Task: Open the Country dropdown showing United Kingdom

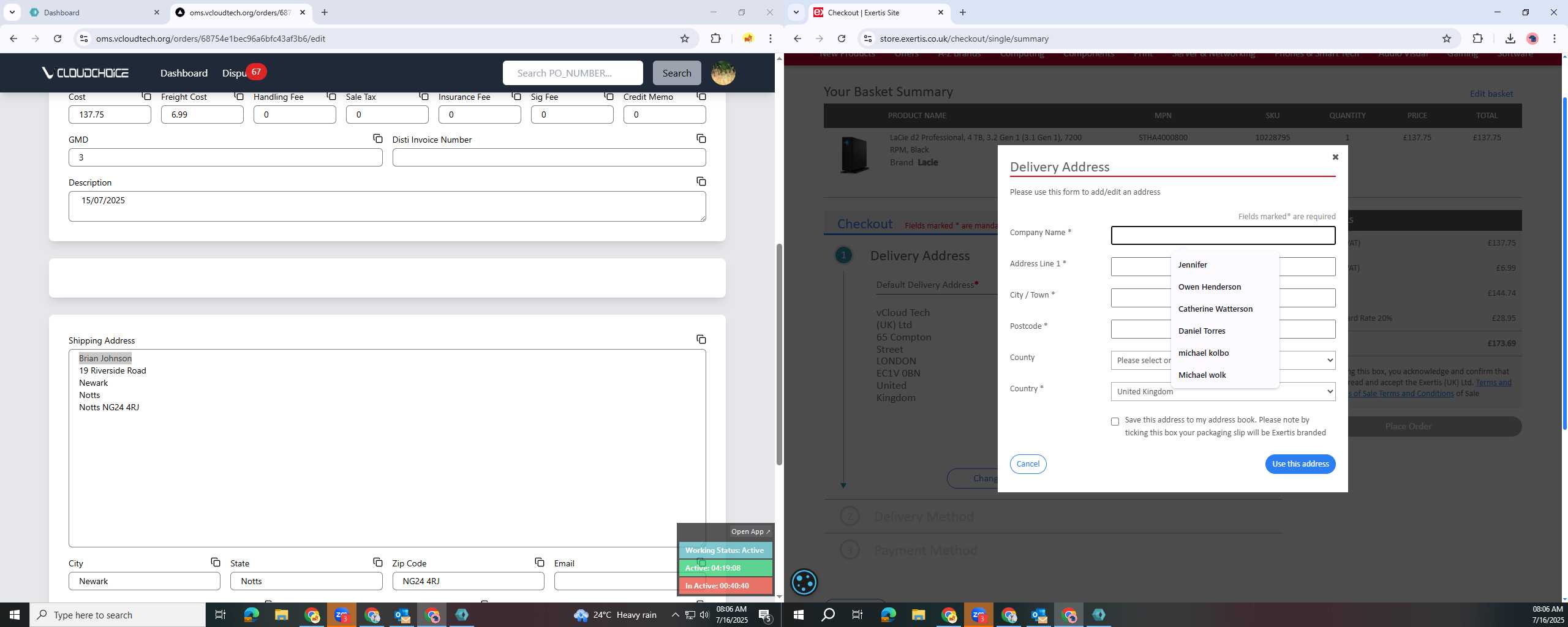Action: tap(1223, 391)
